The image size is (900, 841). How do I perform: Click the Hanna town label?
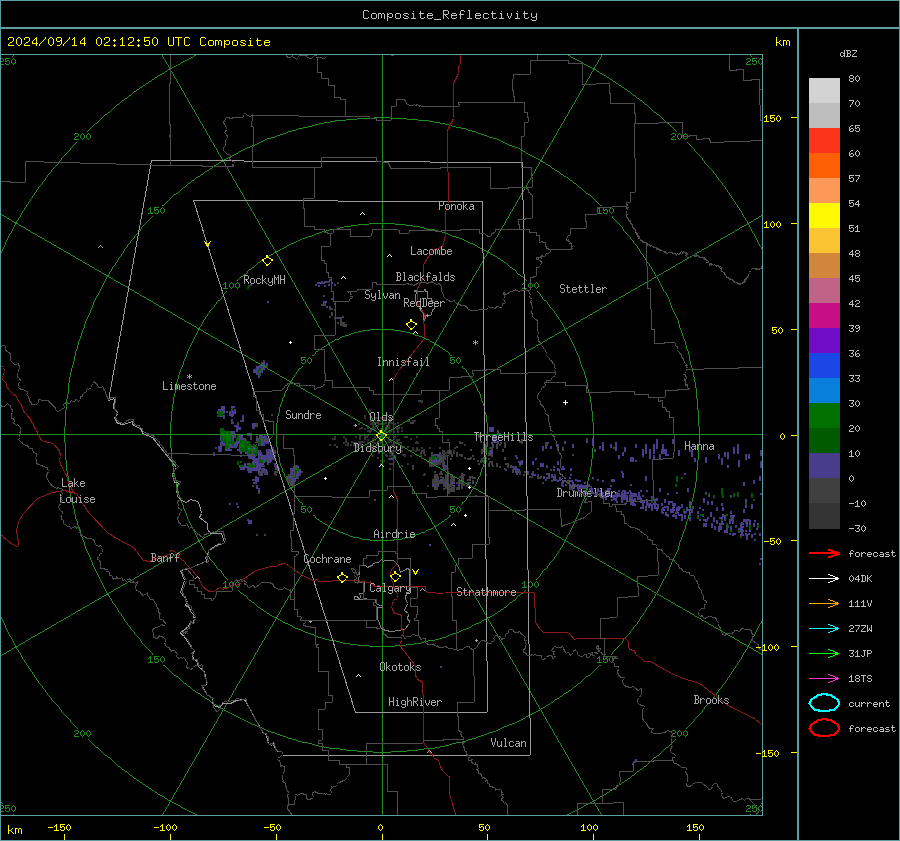[x=699, y=446]
